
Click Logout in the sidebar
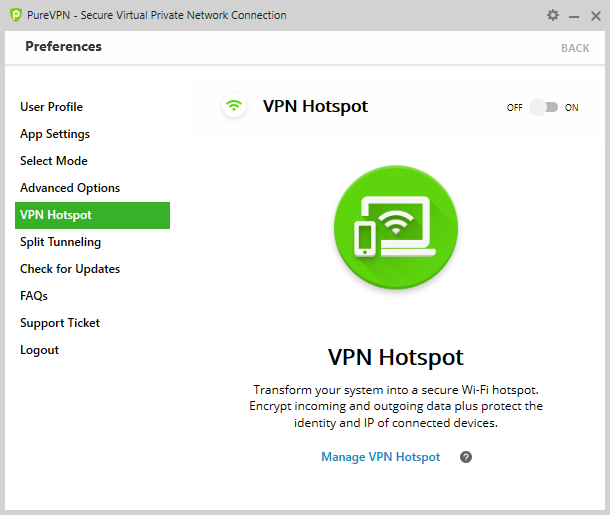click(39, 350)
